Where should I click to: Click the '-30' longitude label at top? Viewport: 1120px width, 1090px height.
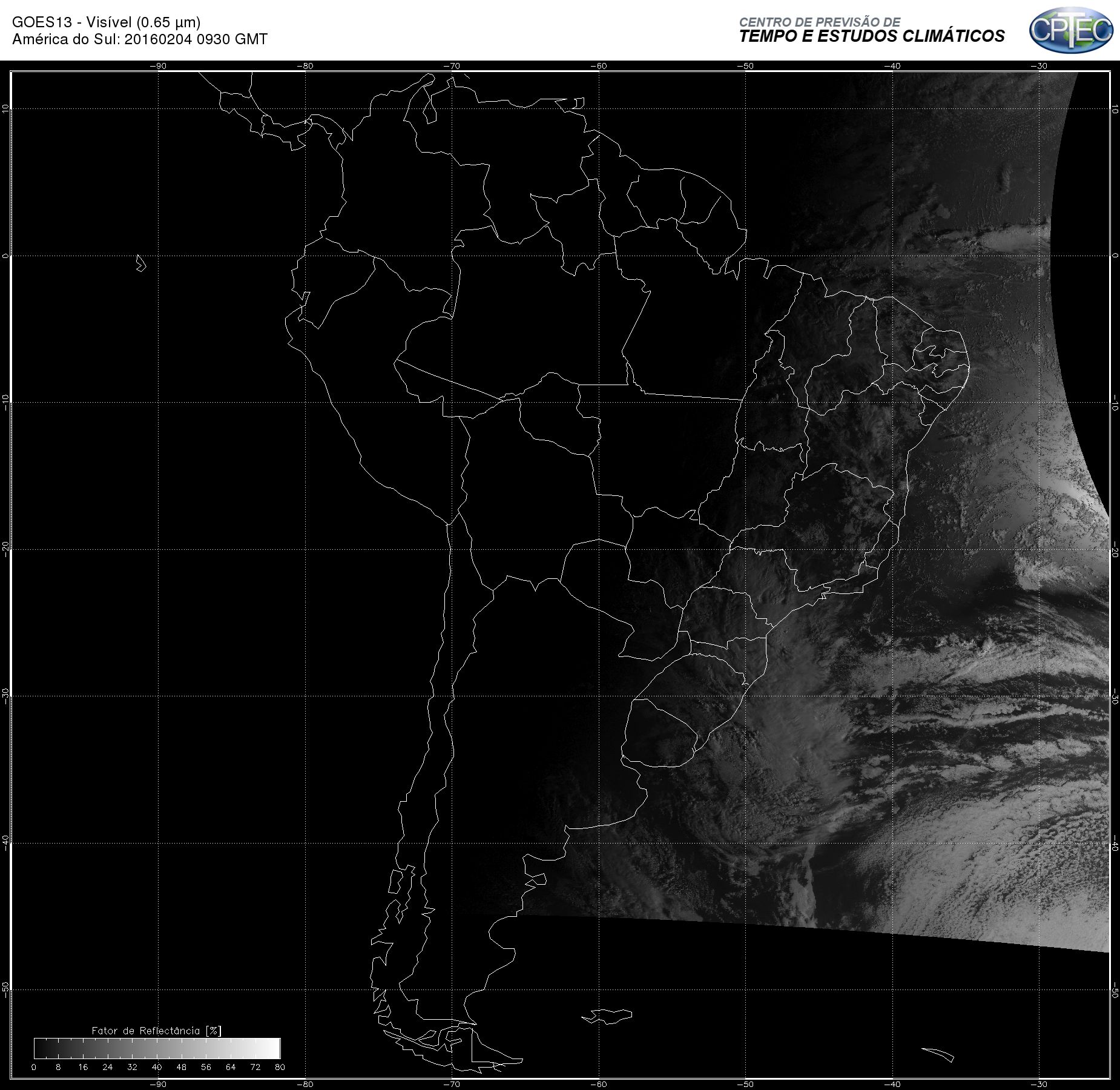[x=1039, y=66]
